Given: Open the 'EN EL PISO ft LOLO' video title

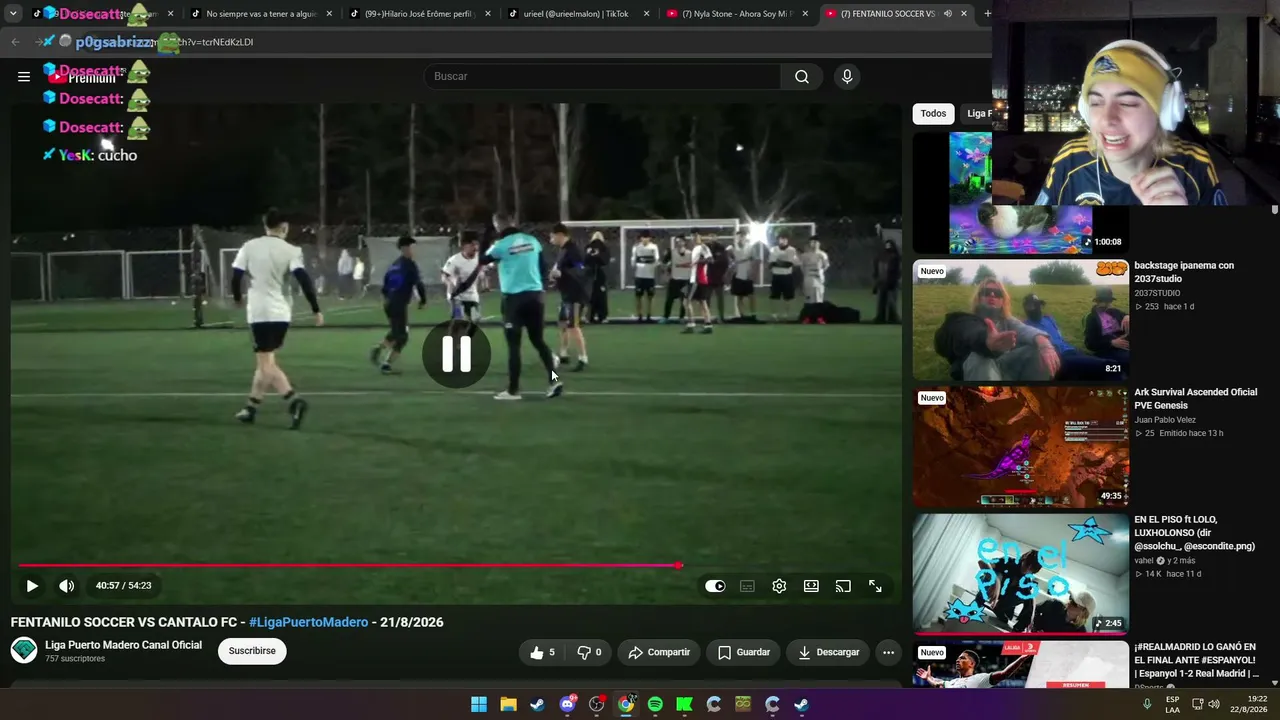Looking at the screenshot, I should click(x=1194, y=533).
